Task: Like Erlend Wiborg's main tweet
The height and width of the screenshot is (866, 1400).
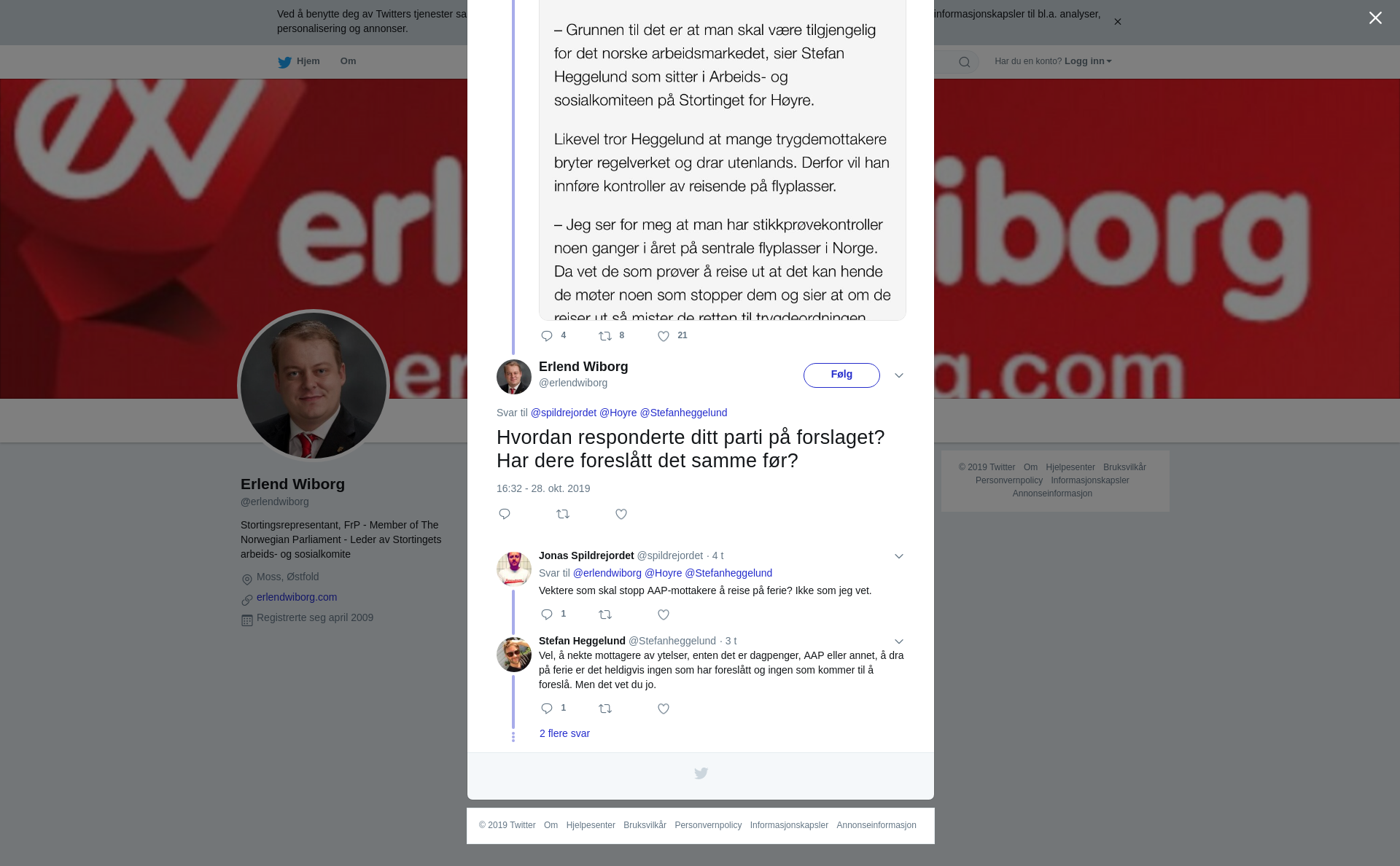Action: [x=621, y=515]
